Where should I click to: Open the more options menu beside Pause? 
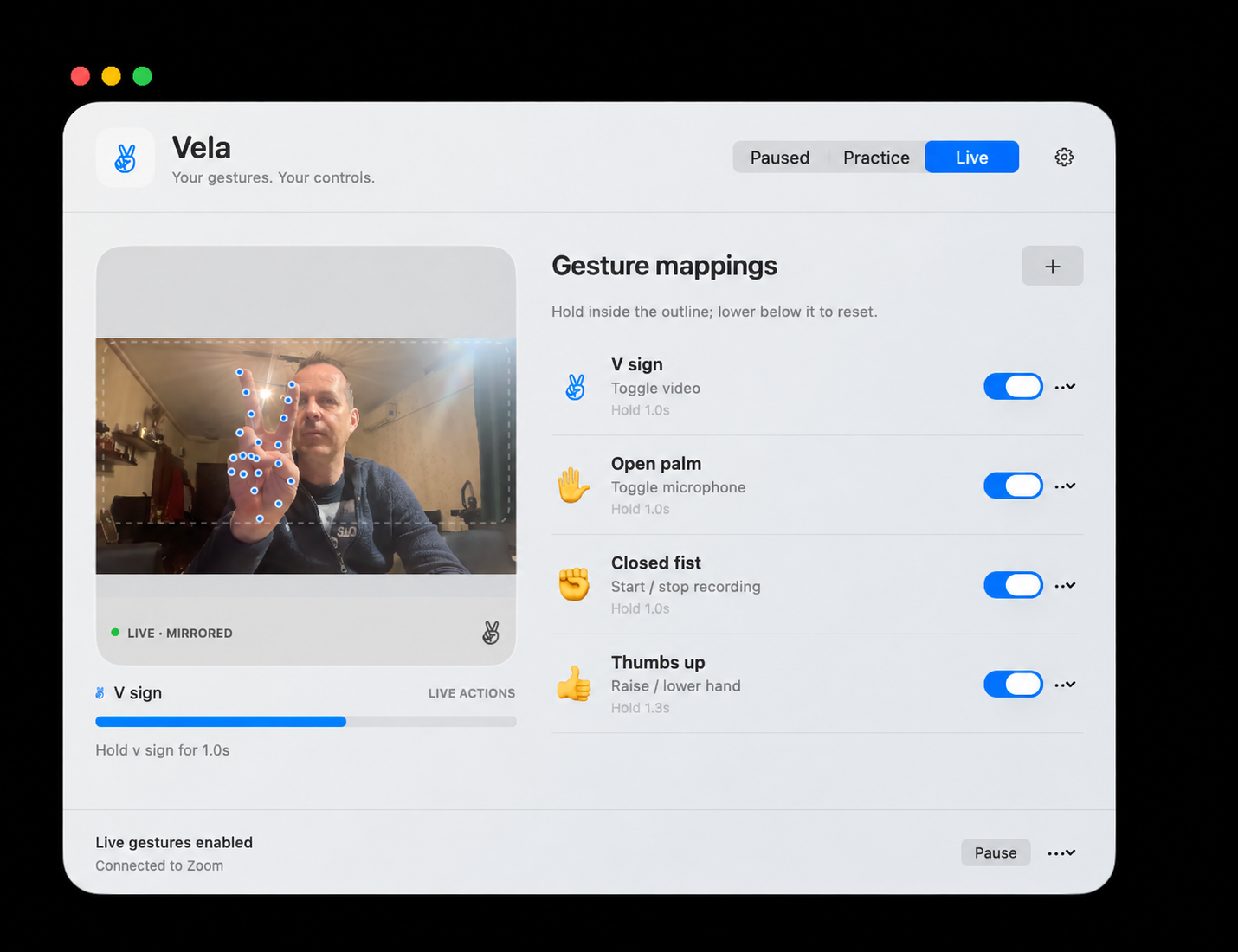pyautogui.click(x=1061, y=852)
